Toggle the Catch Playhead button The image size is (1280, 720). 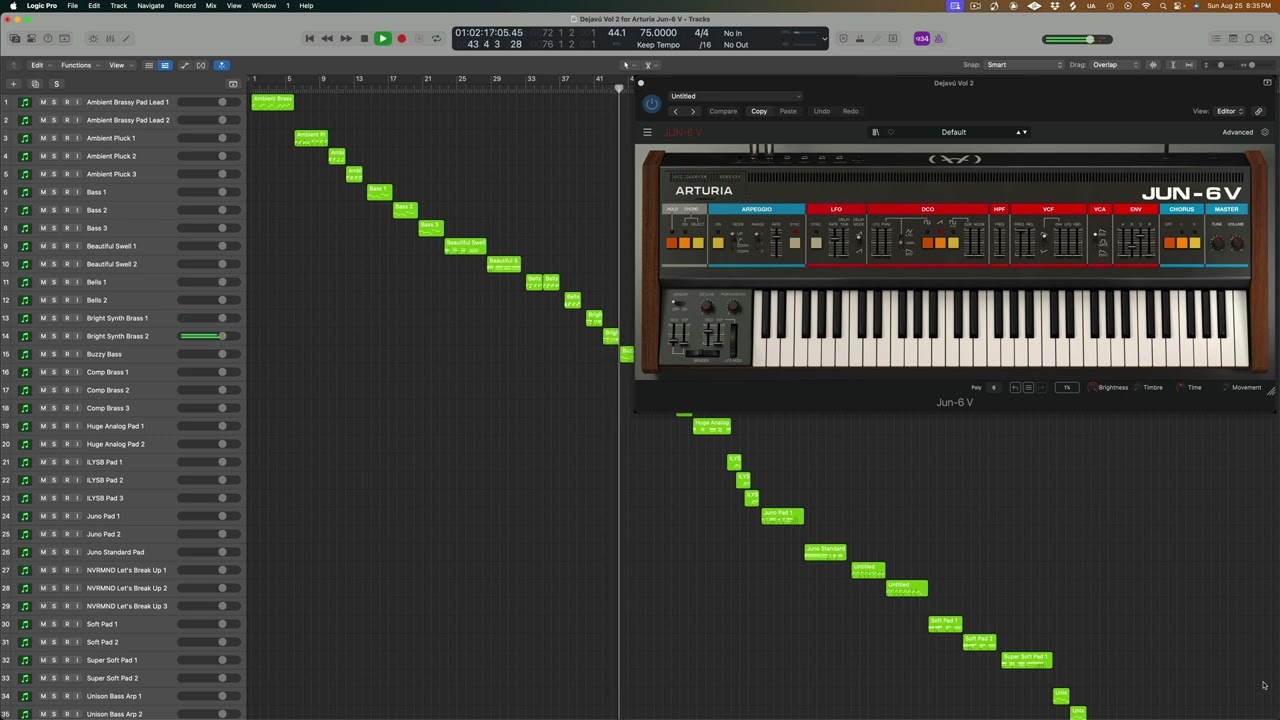click(x=221, y=65)
